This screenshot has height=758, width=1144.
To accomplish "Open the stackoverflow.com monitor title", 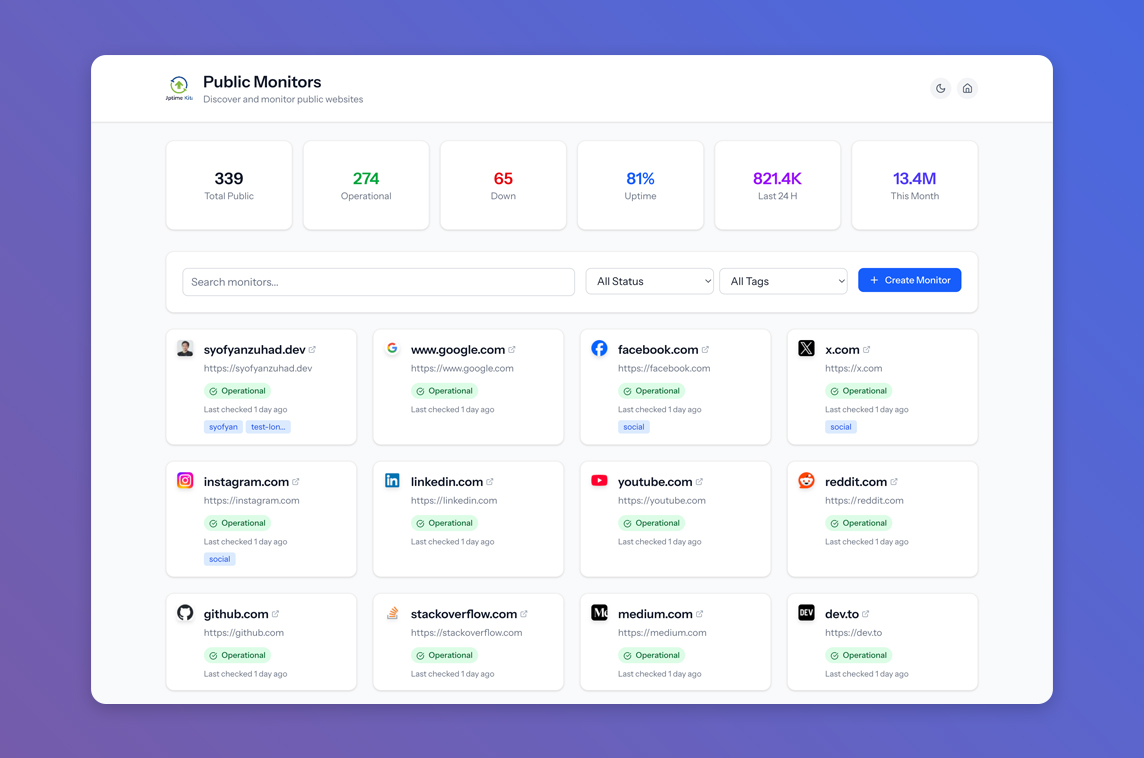I will click(x=463, y=614).
